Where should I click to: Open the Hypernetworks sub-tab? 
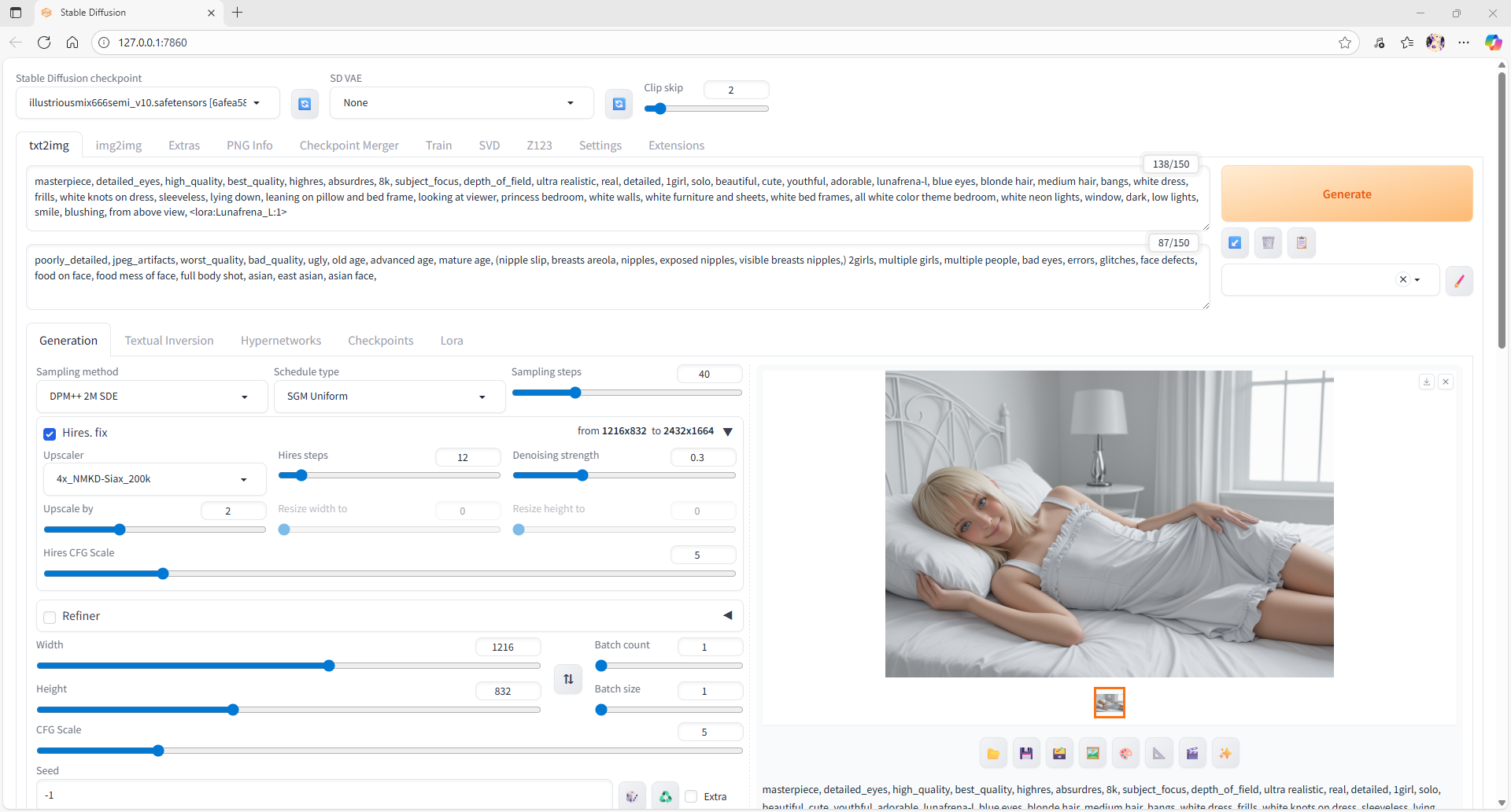281,341
